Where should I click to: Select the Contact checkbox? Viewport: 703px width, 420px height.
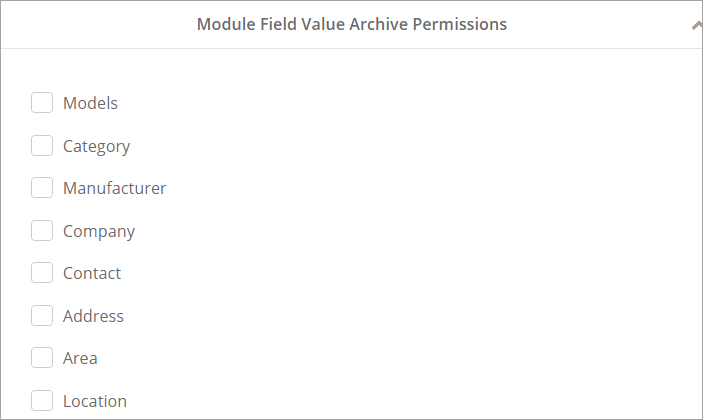[x=42, y=273]
